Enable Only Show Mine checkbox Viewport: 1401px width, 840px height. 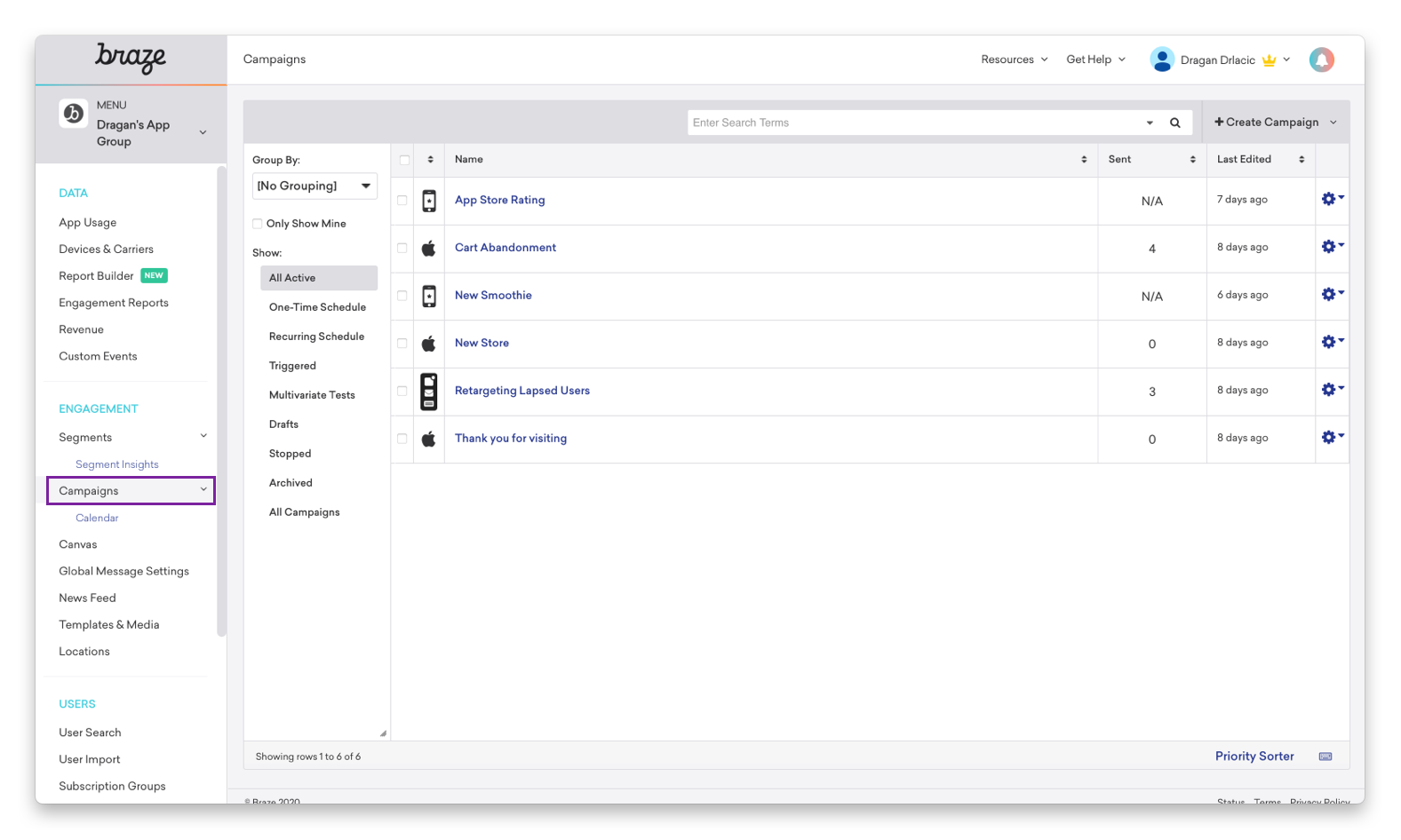click(258, 224)
